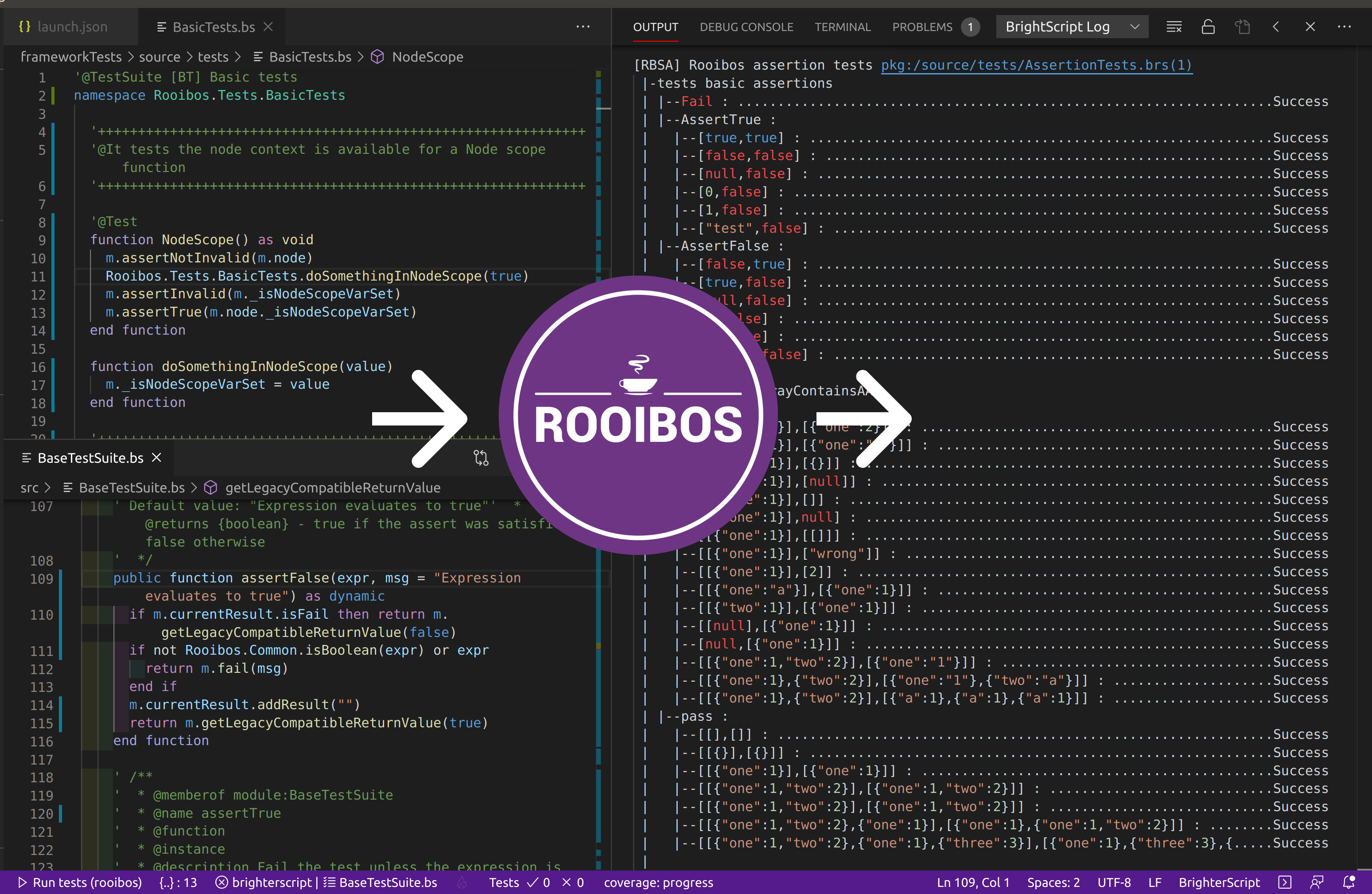Click the left chevron in panel toolbar
1372x894 pixels.
coord(1276,27)
